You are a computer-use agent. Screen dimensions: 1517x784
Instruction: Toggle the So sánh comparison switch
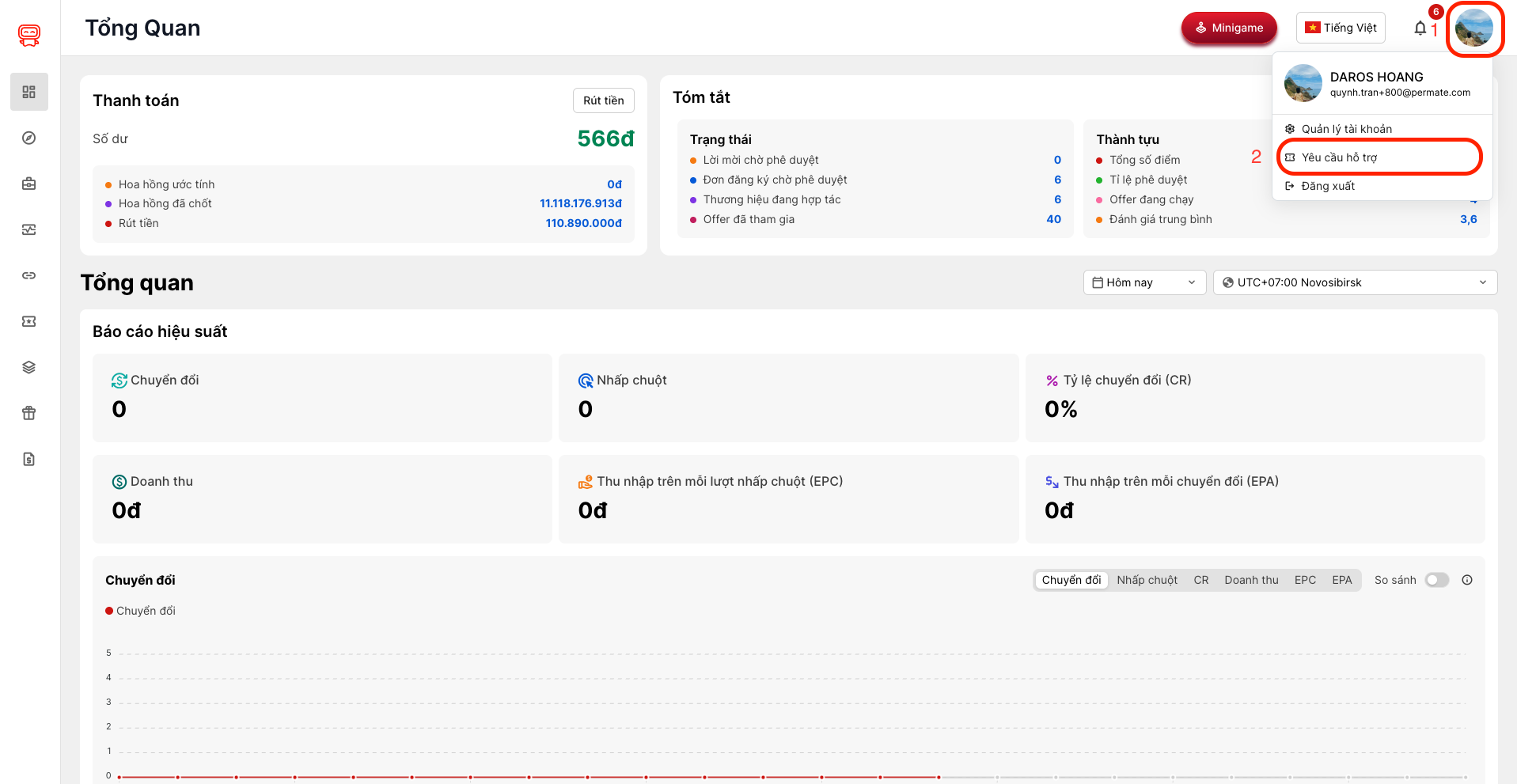pos(1436,580)
